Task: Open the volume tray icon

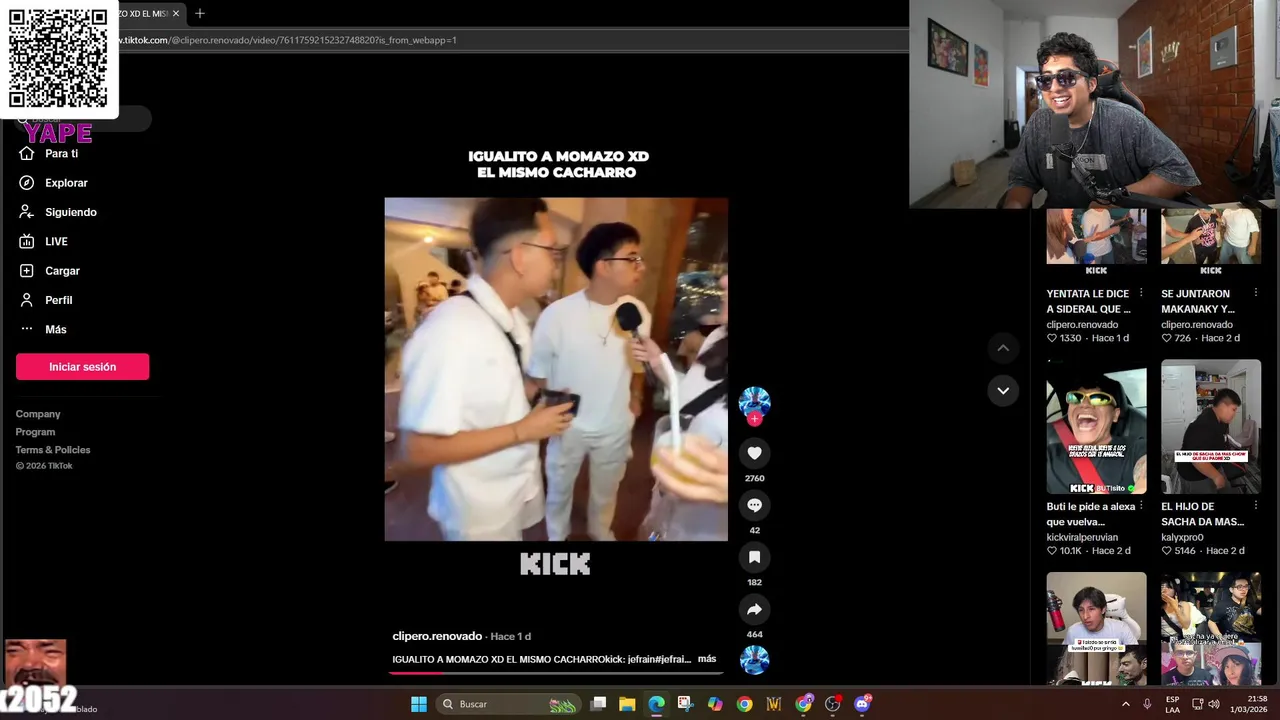Action: coord(1214,704)
